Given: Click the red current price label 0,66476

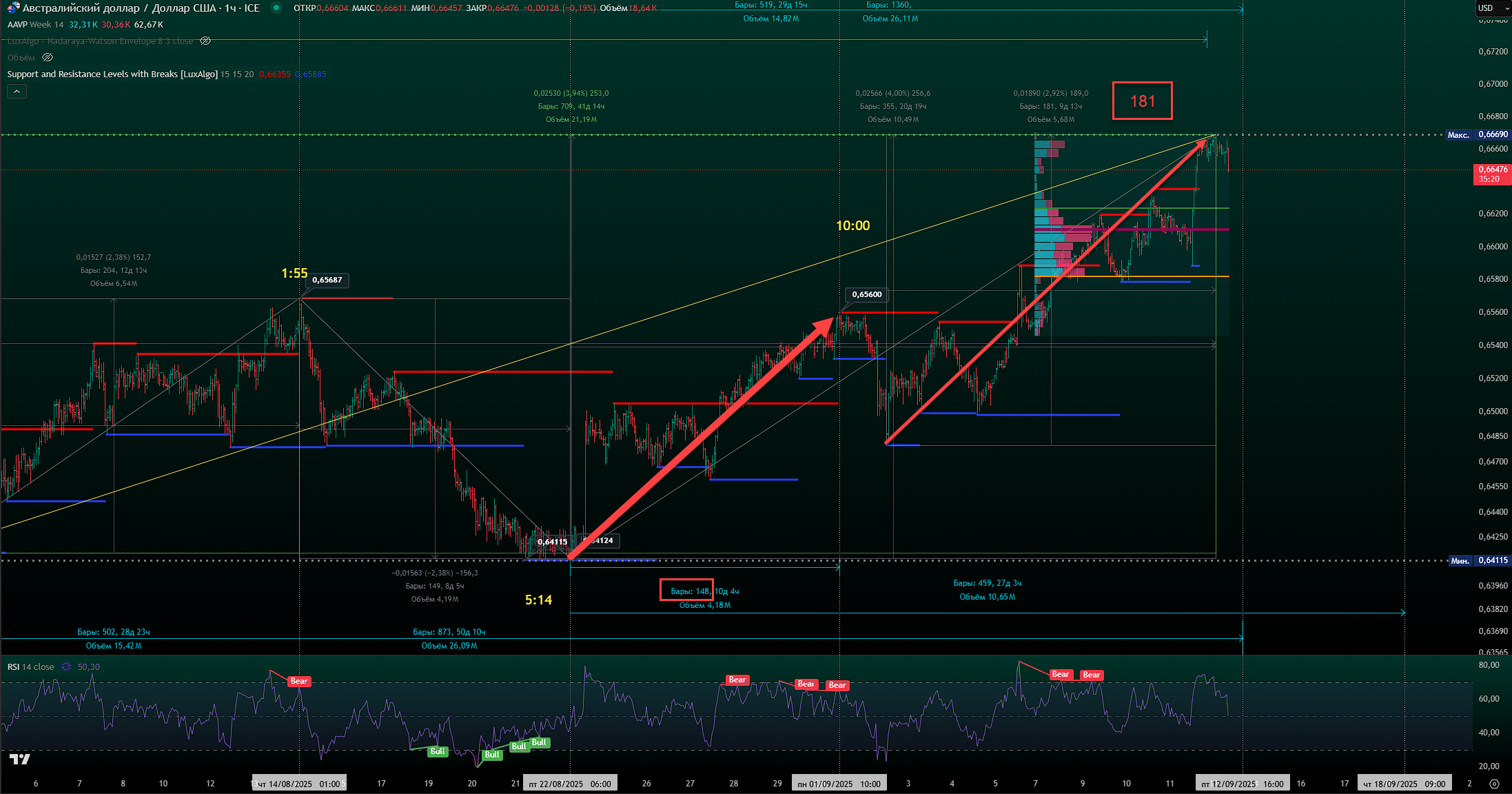Looking at the screenshot, I should point(1492,174).
